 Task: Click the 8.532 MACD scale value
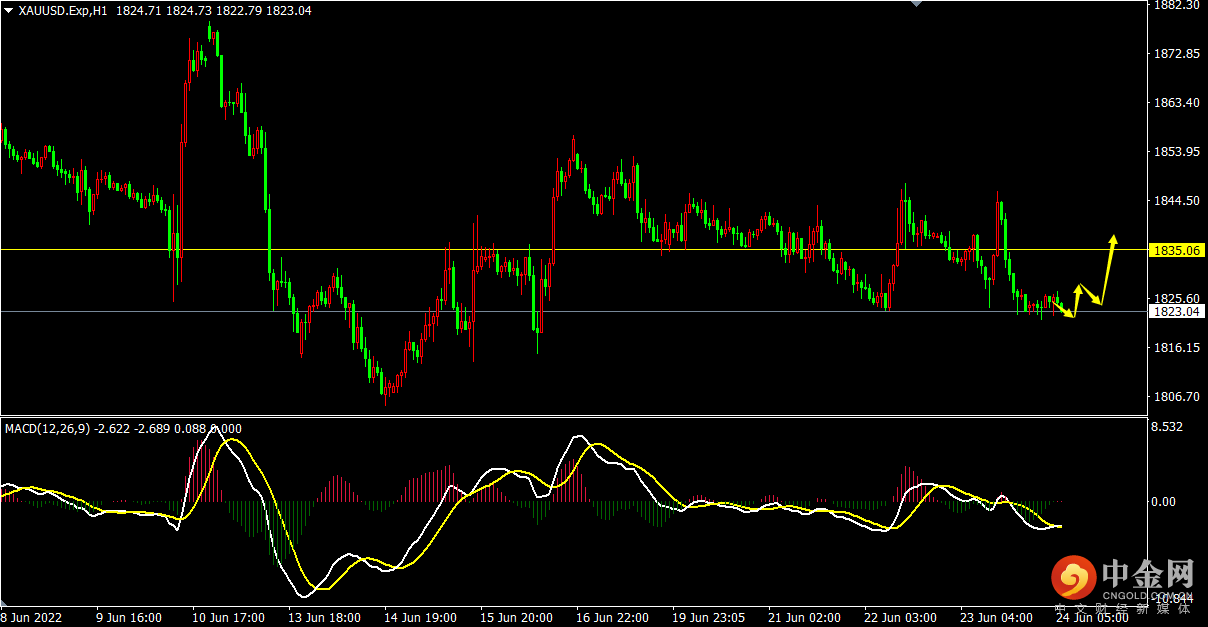pyautogui.click(x=1168, y=428)
